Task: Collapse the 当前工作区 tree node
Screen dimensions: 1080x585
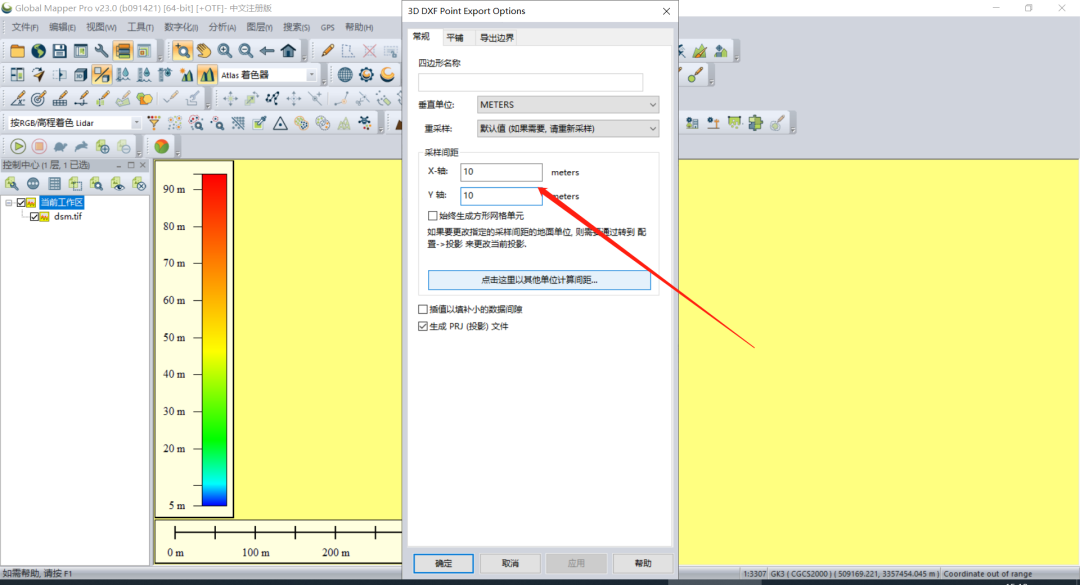Action: 9,203
